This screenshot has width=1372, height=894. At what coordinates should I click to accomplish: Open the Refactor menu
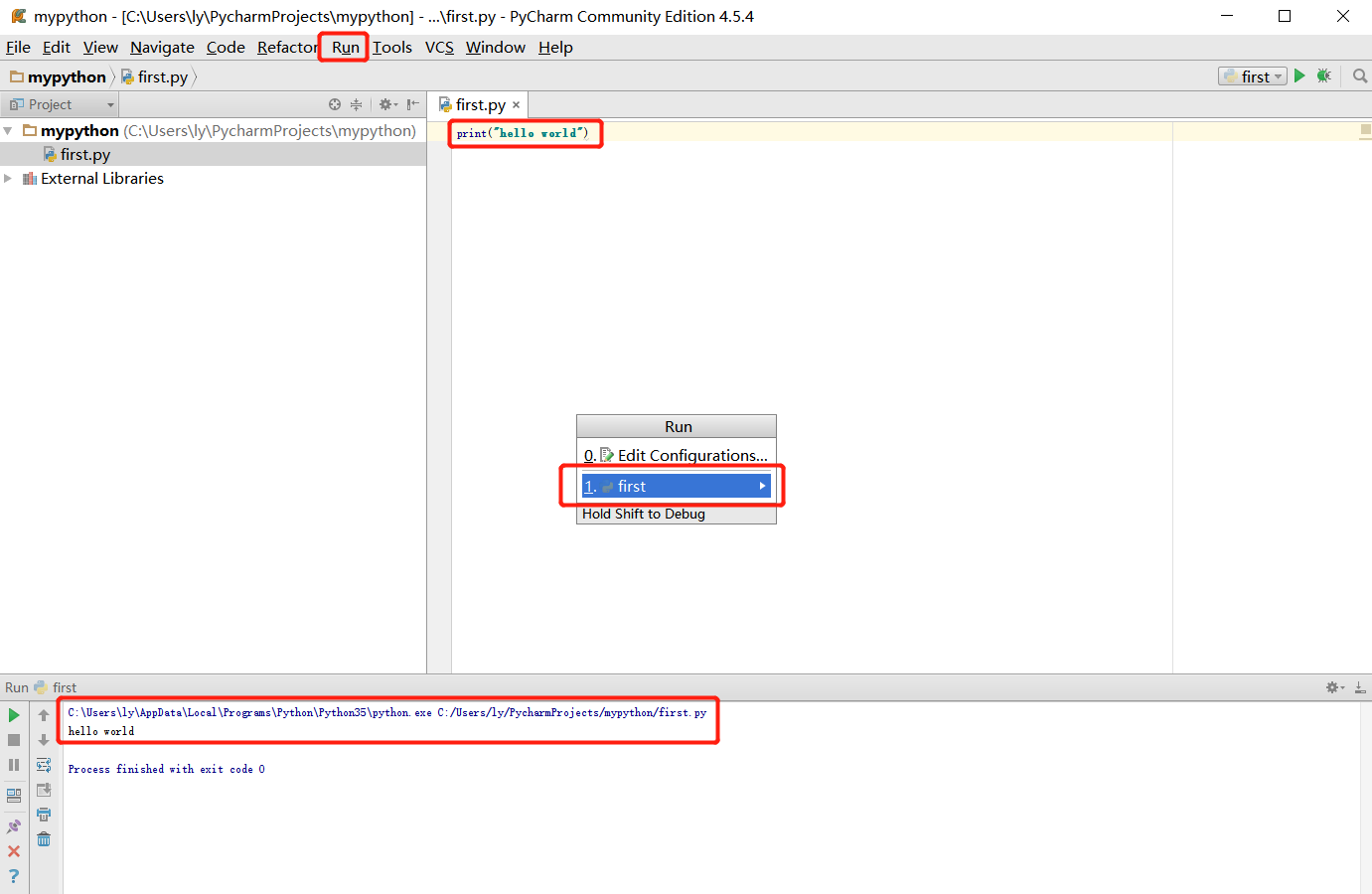[x=287, y=48]
